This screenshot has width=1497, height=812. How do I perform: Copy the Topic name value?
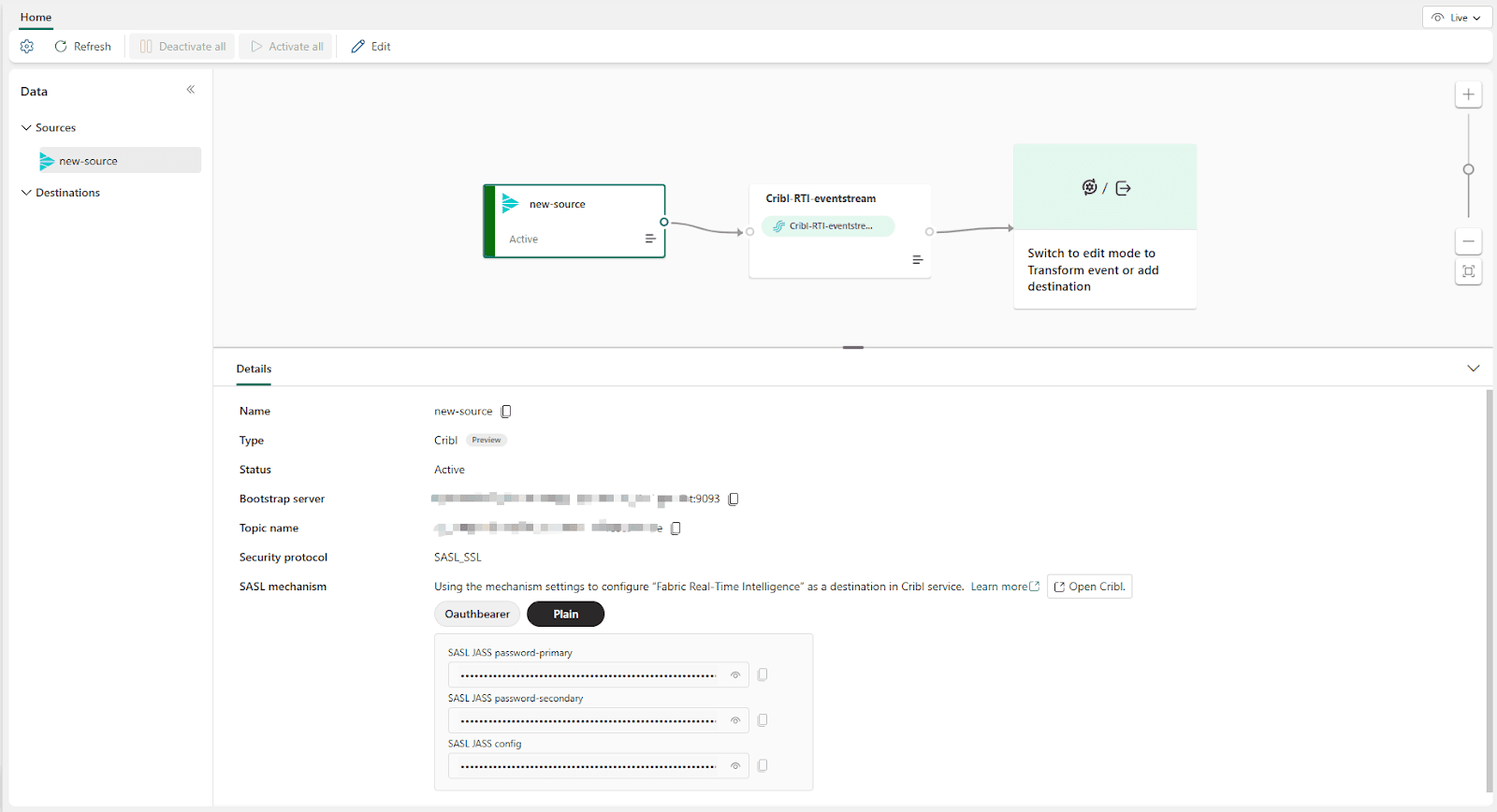point(676,529)
